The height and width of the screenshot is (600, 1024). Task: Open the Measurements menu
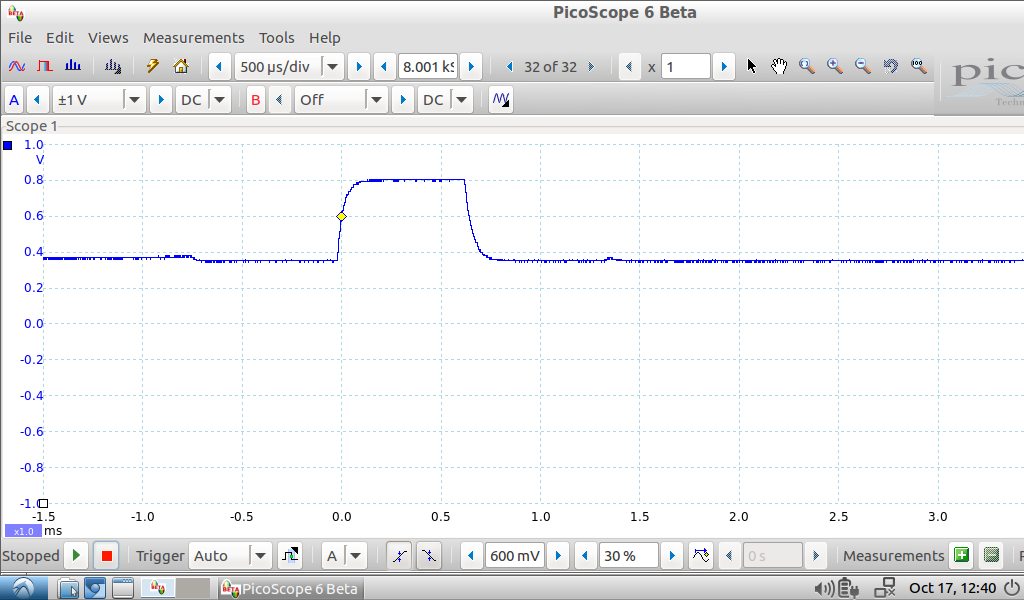[x=193, y=38]
